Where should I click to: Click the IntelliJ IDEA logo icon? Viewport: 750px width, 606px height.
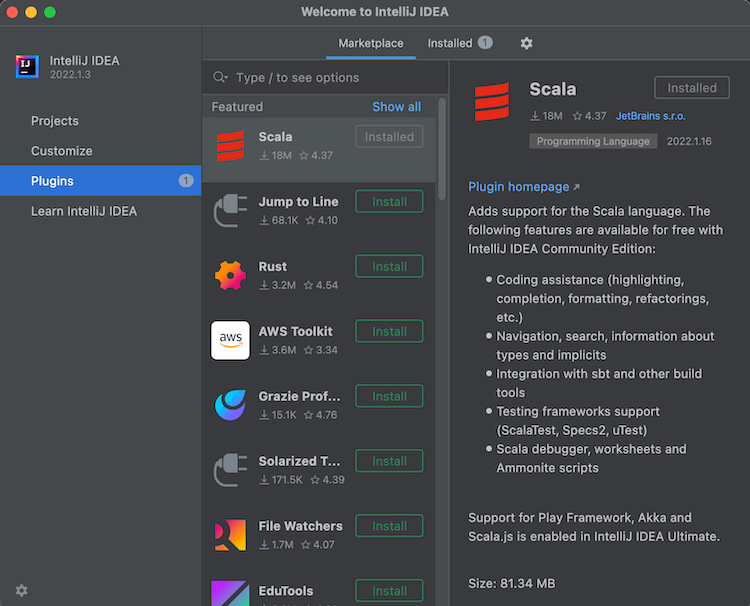click(x=27, y=66)
